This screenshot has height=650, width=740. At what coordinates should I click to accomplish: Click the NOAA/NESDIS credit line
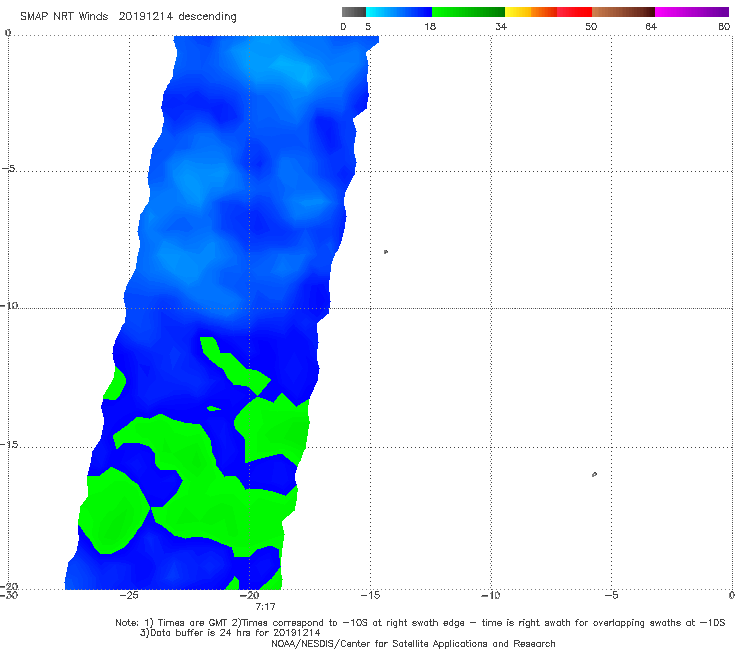click(413, 643)
